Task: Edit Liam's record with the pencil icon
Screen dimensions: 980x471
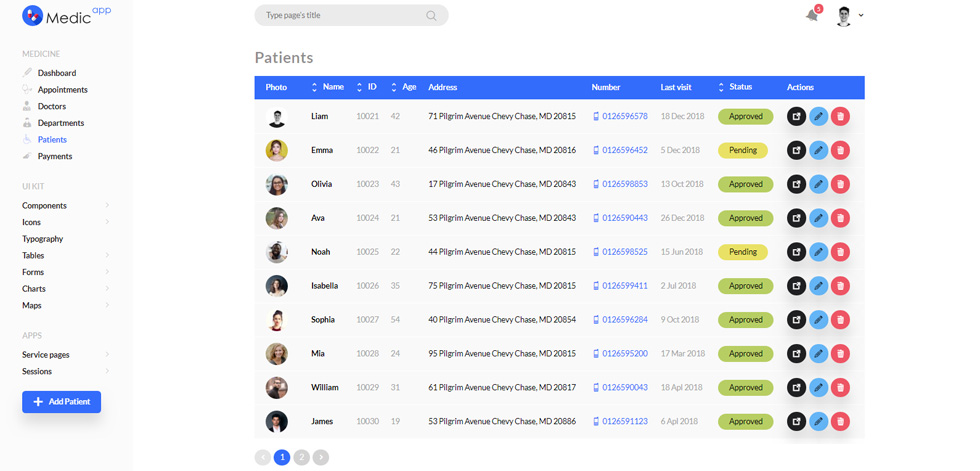Action: point(818,116)
